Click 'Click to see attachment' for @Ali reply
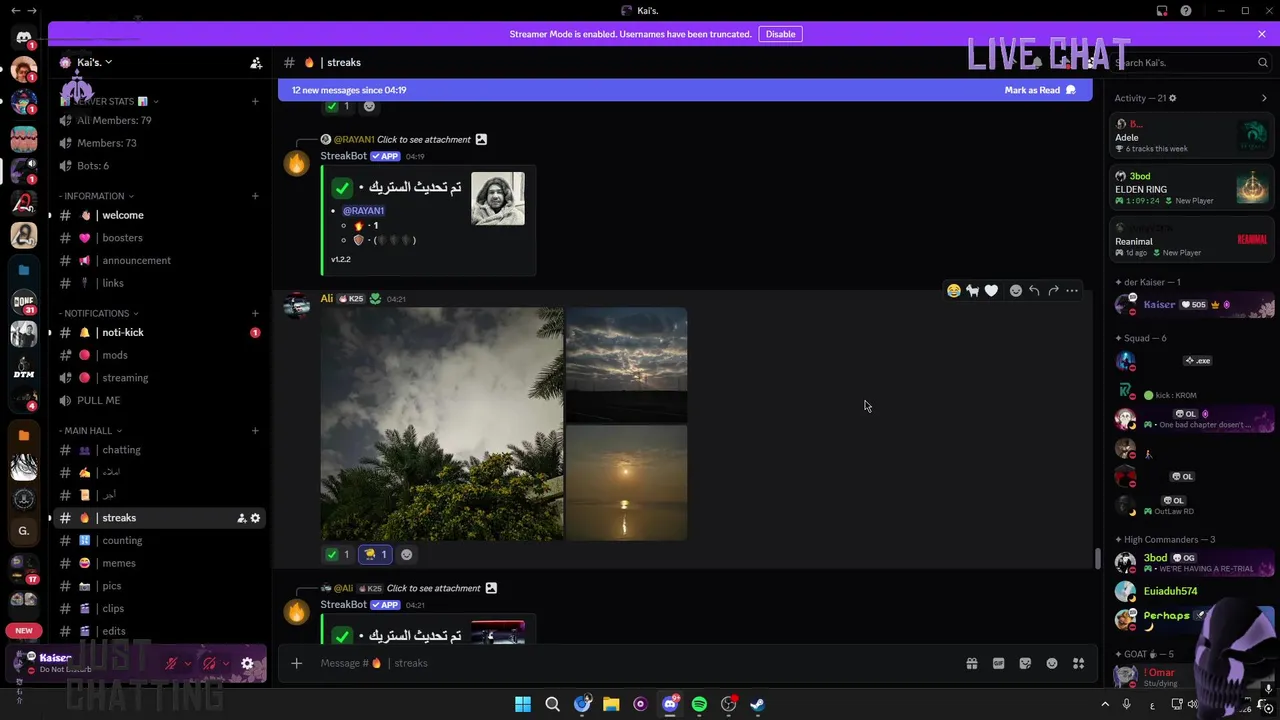The width and height of the screenshot is (1280, 720). (433, 588)
